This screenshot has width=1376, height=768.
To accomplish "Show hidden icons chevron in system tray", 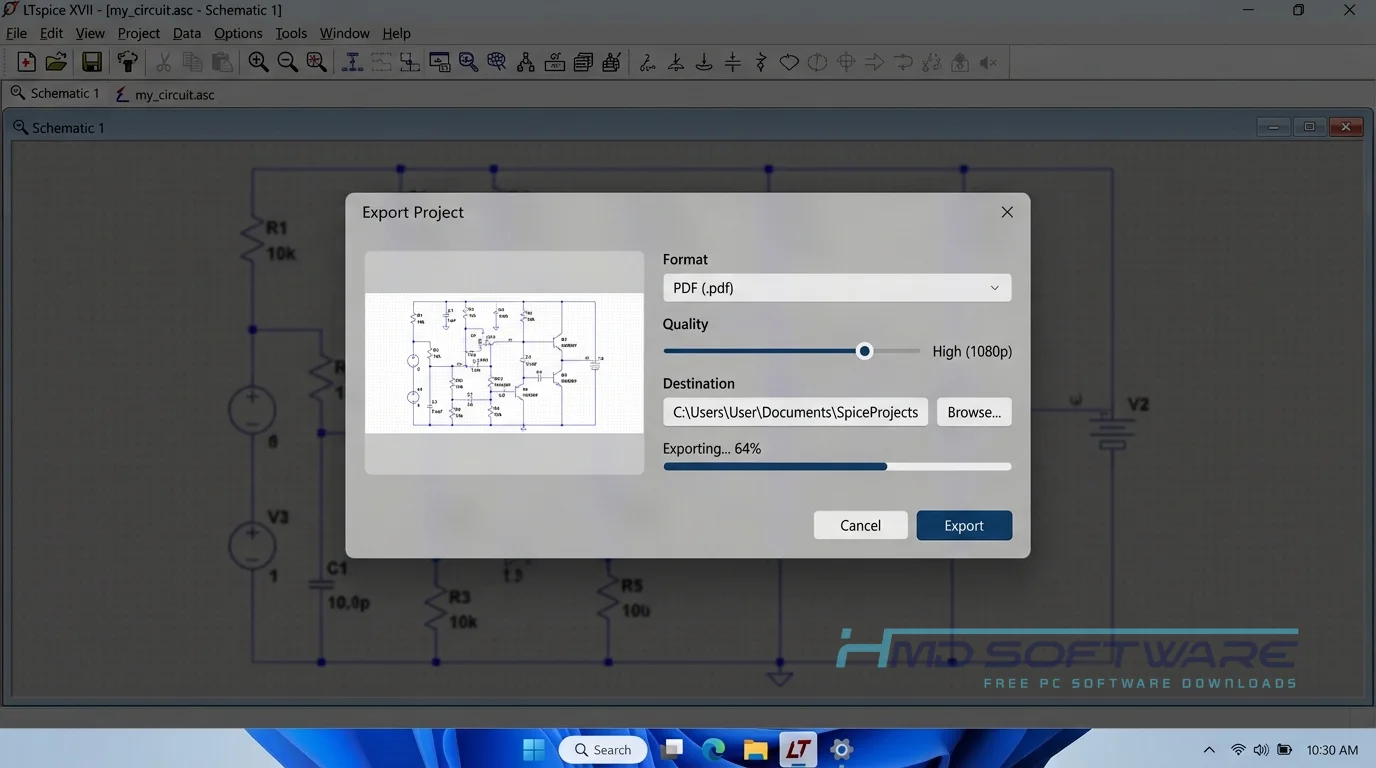I will (1209, 750).
